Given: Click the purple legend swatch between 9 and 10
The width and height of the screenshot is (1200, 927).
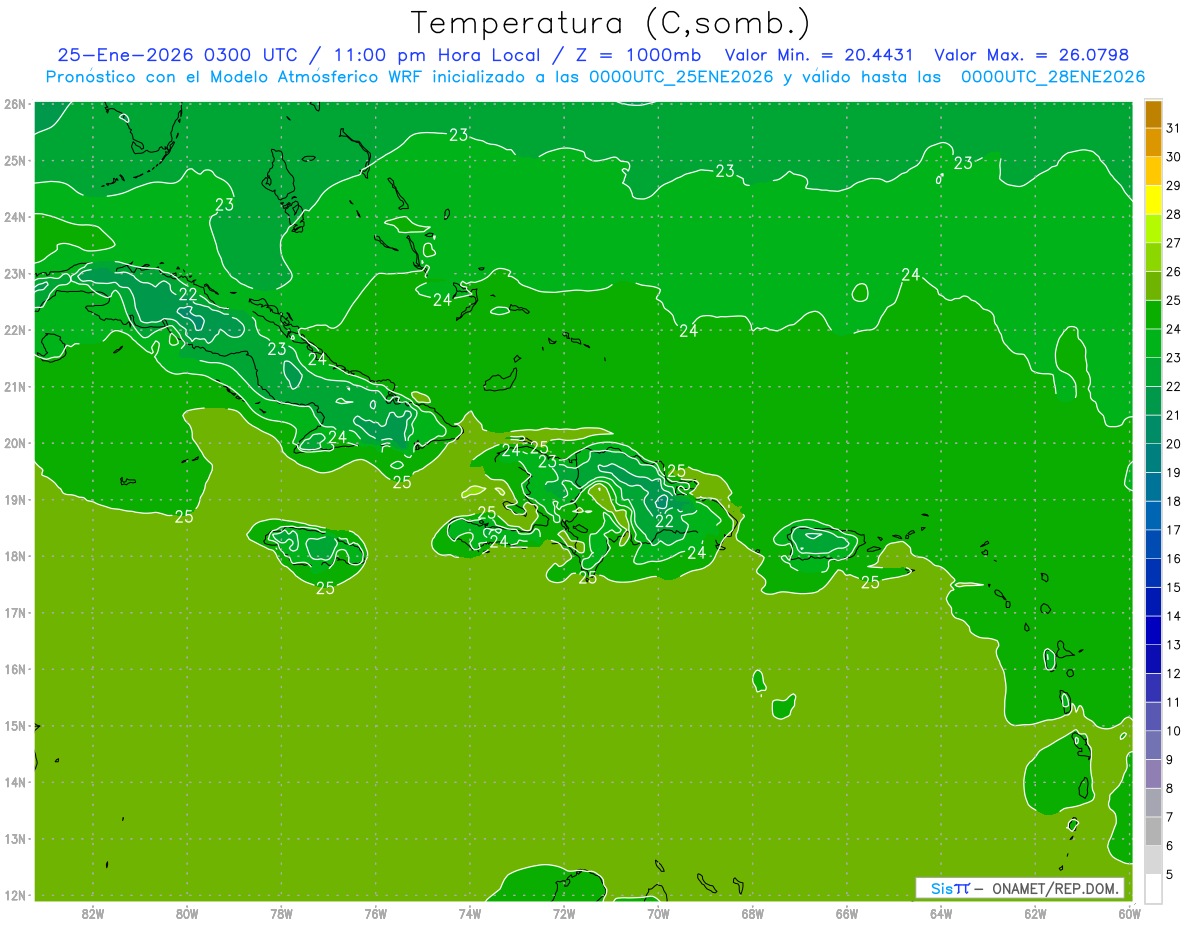Looking at the screenshot, I should [x=1153, y=745].
